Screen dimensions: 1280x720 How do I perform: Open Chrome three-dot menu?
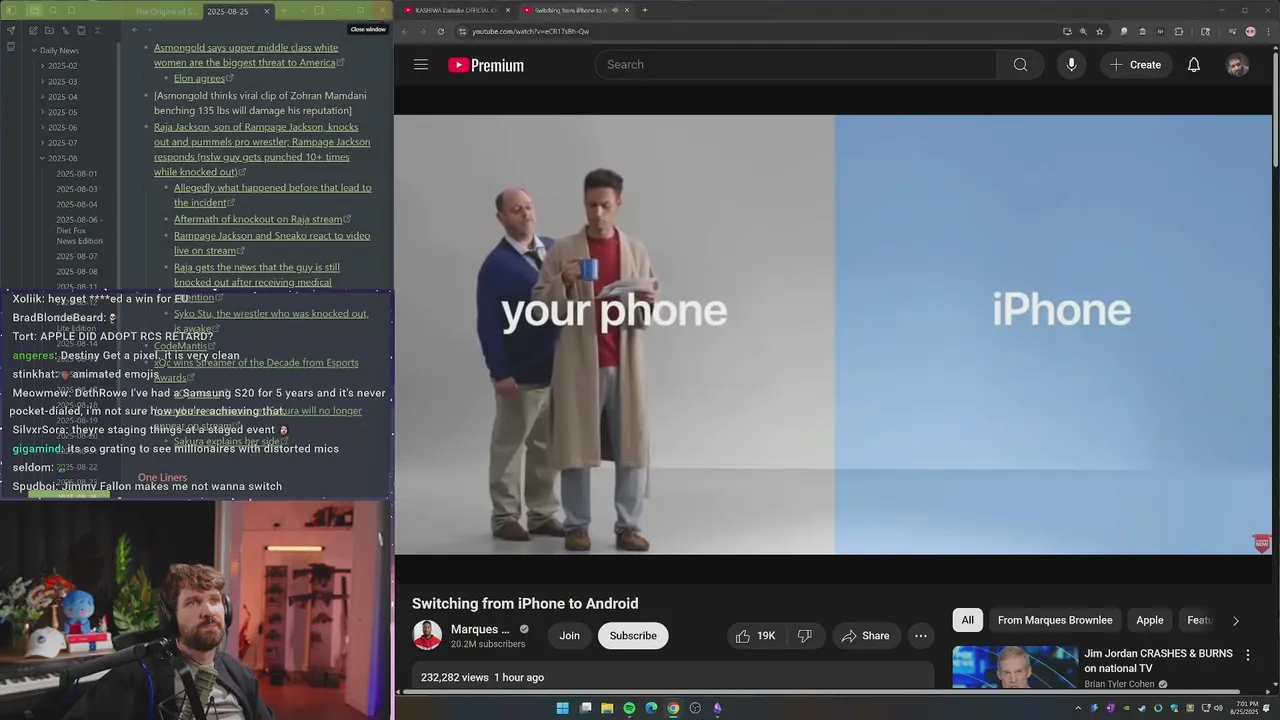[x=1268, y=32]
